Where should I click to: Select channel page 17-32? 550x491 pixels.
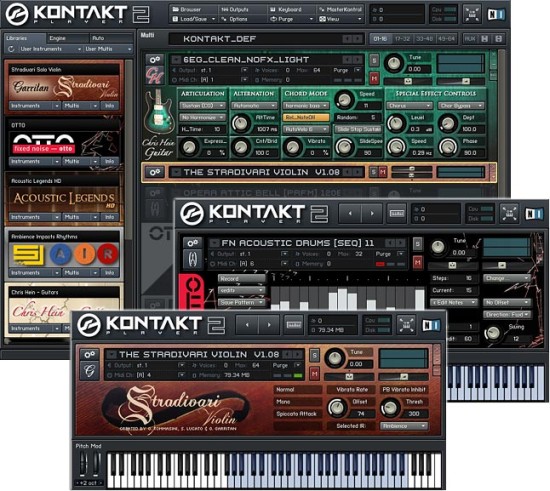[402, 39]
